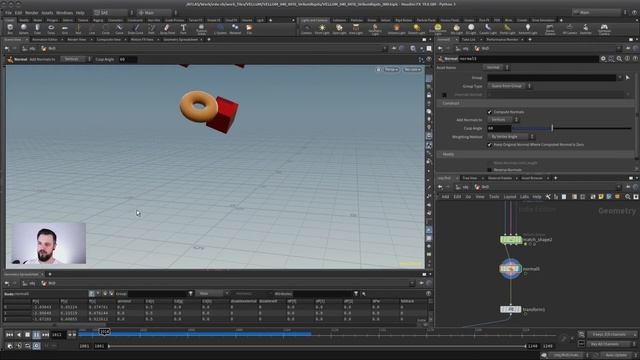Jump to first frame in playbar
Viewport: 640px width, 360px height.
[9, 335]
